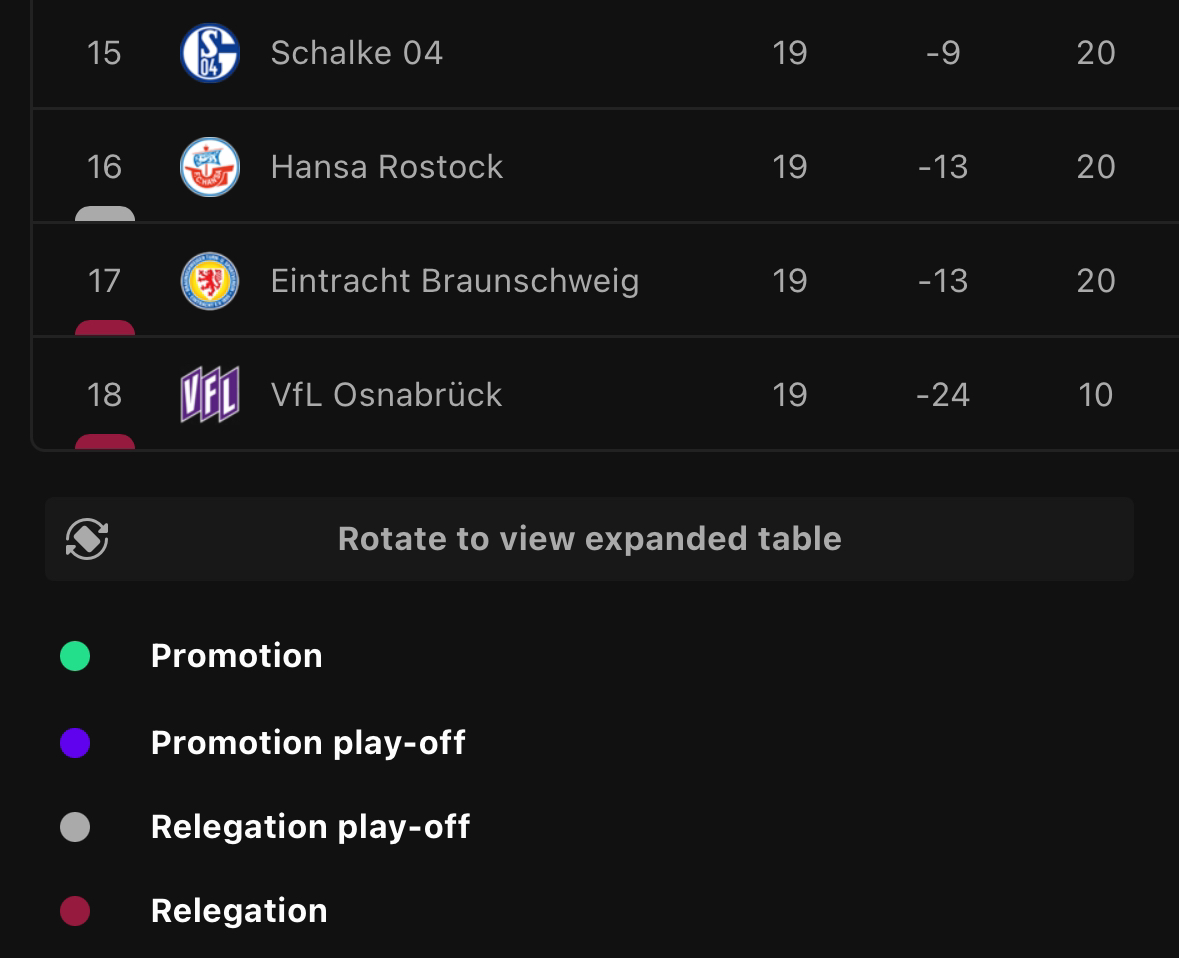Select the Relegation legend label
The width and height of the screenshot is (1179, 958).
coord(239,911)
